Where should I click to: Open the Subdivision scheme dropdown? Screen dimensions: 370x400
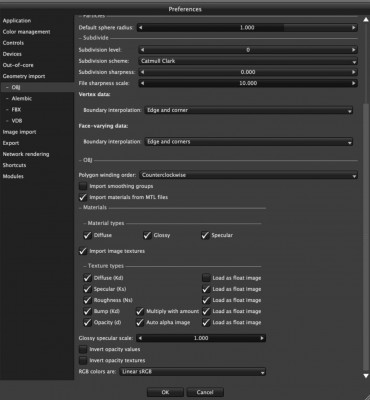(248, 61)
